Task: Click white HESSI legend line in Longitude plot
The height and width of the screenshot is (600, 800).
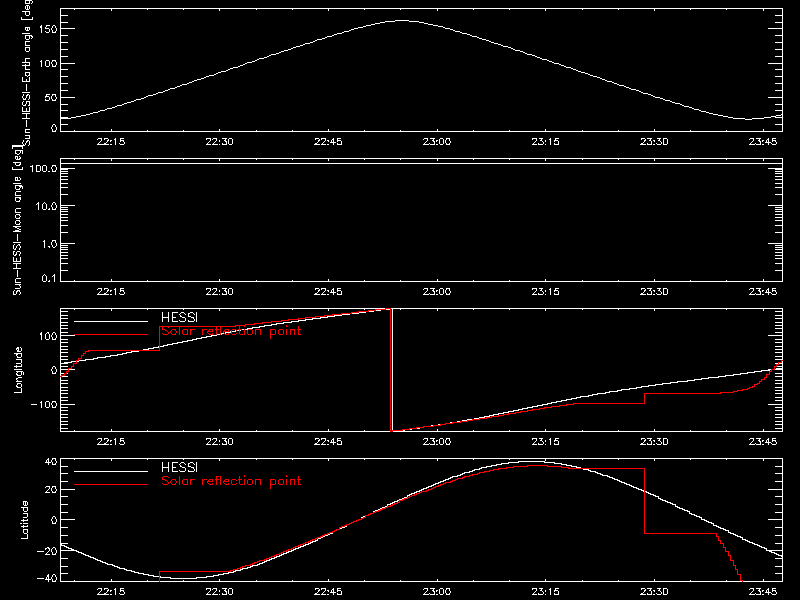Action: [111, 321]
